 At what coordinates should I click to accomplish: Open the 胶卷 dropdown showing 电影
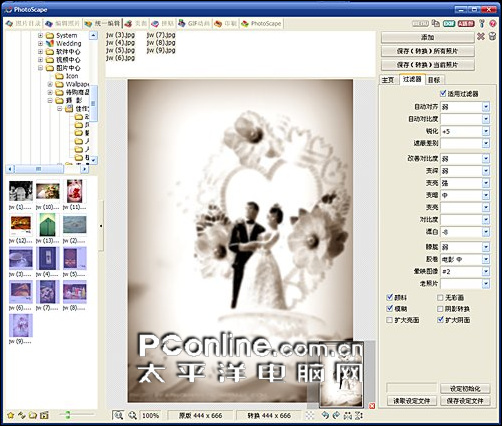click(486, 259)
